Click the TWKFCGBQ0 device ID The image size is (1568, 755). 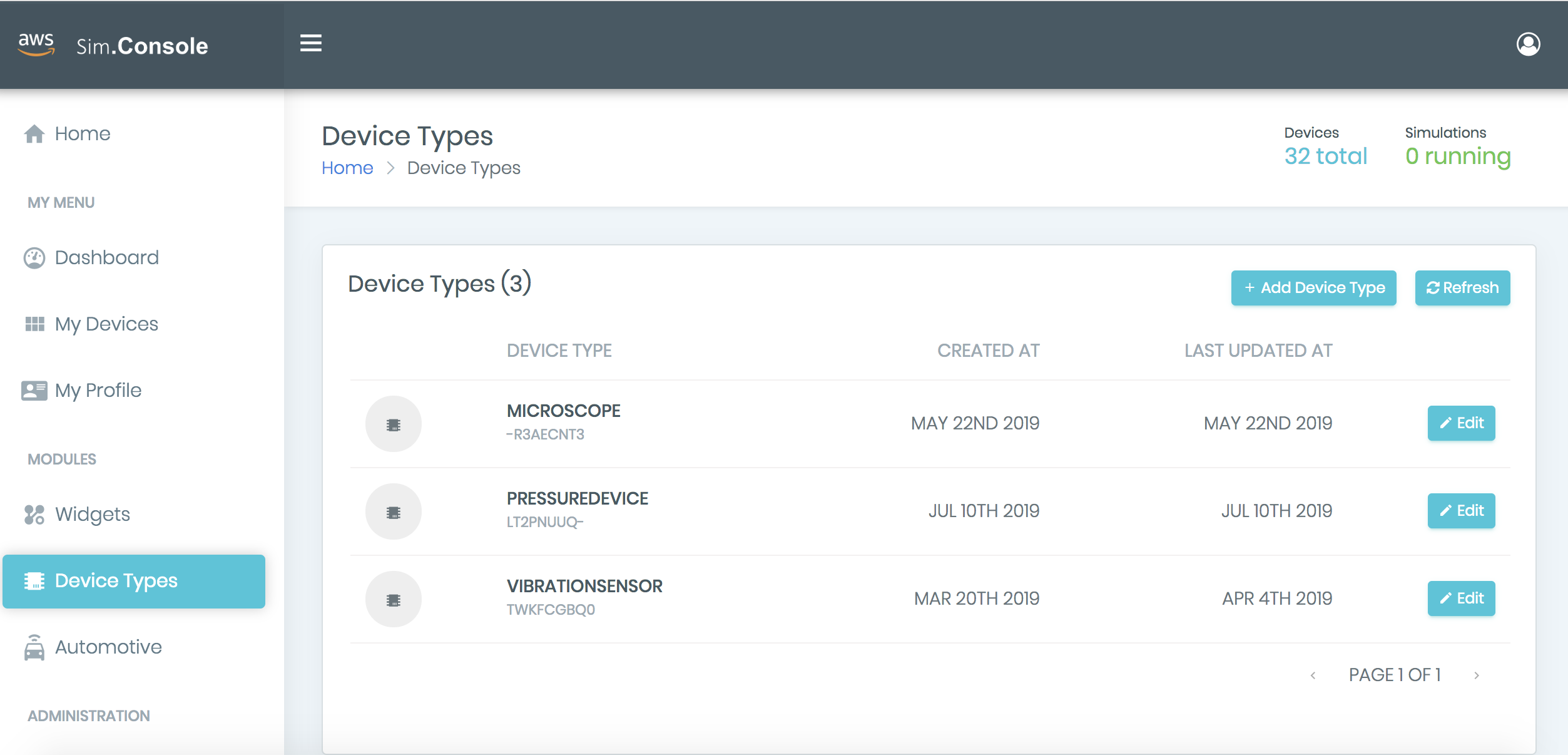[551, 610]
